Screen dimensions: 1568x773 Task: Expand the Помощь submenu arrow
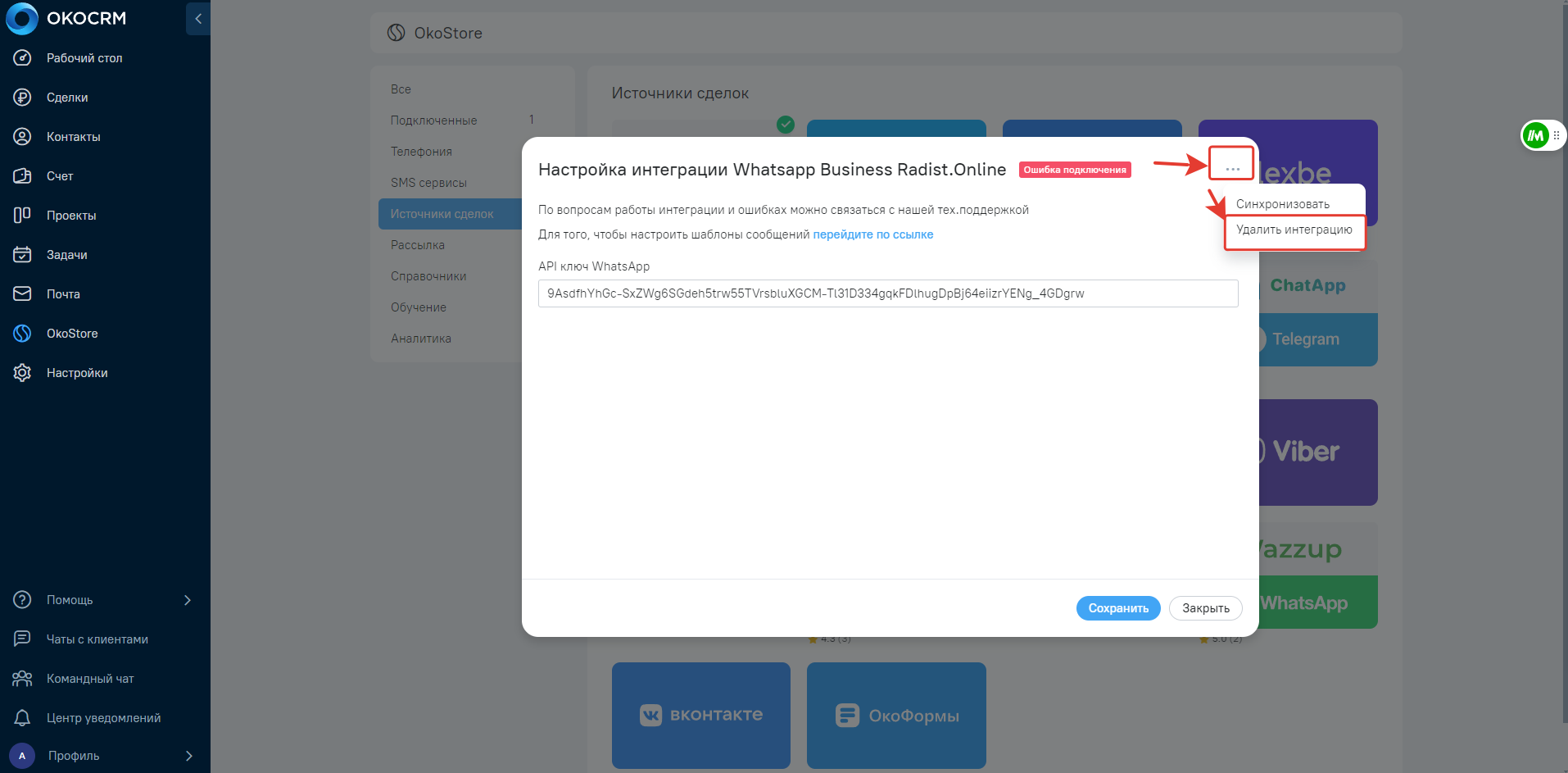188,600
